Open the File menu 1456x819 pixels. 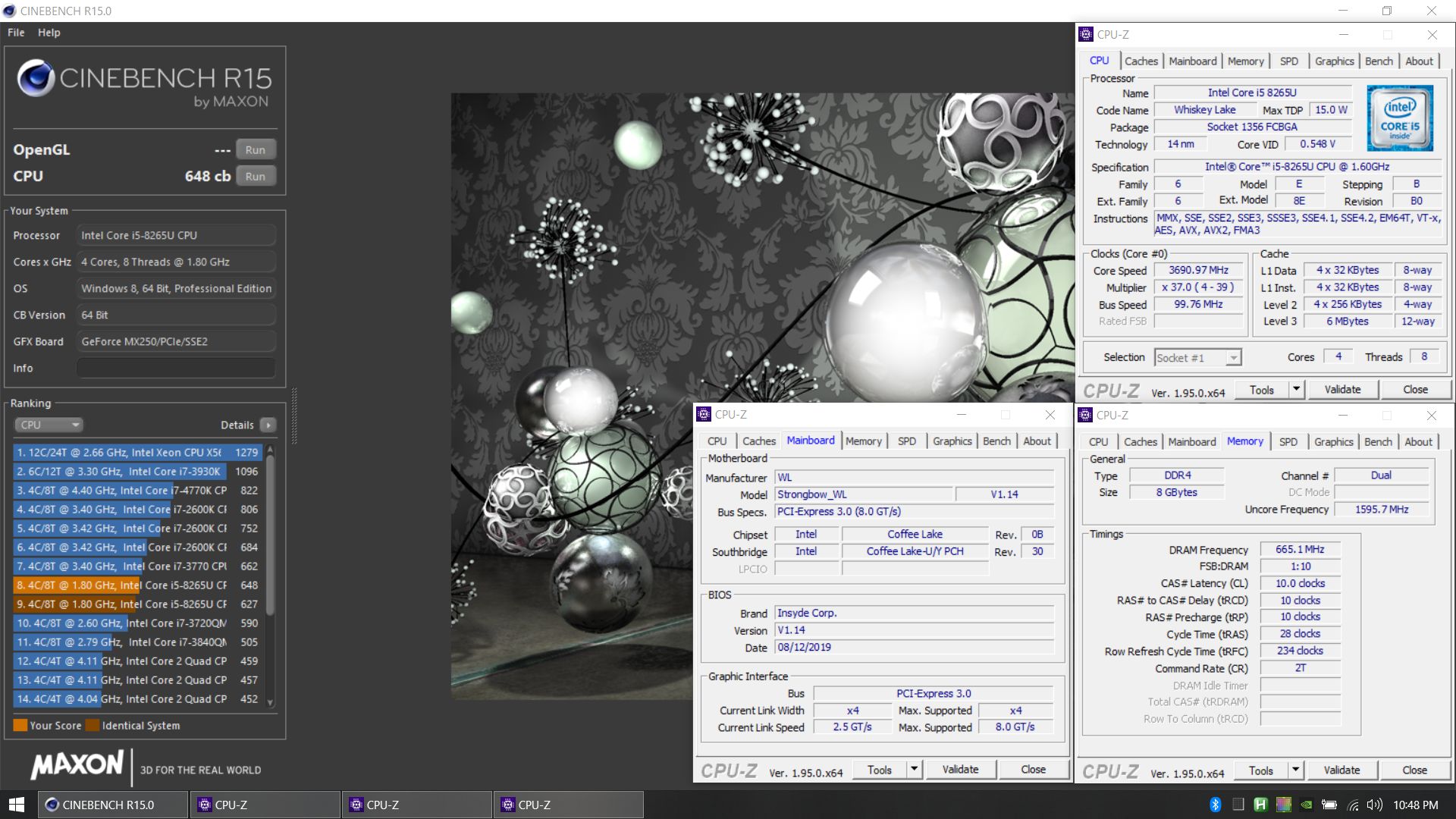(16, 33)
